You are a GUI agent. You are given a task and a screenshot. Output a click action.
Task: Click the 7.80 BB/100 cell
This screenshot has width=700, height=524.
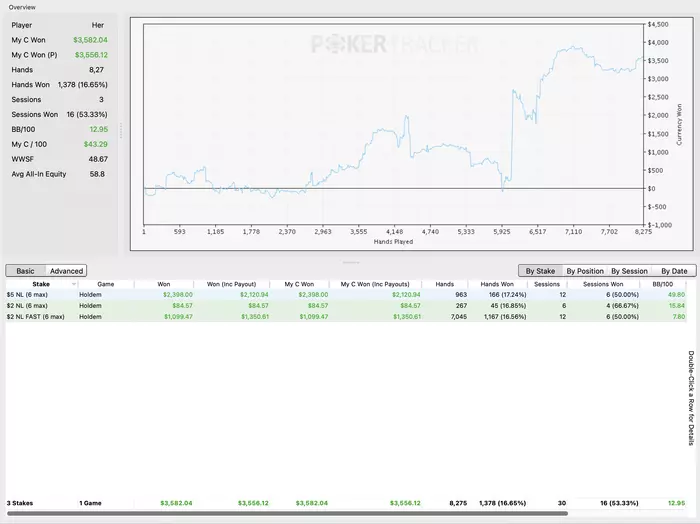679,316
